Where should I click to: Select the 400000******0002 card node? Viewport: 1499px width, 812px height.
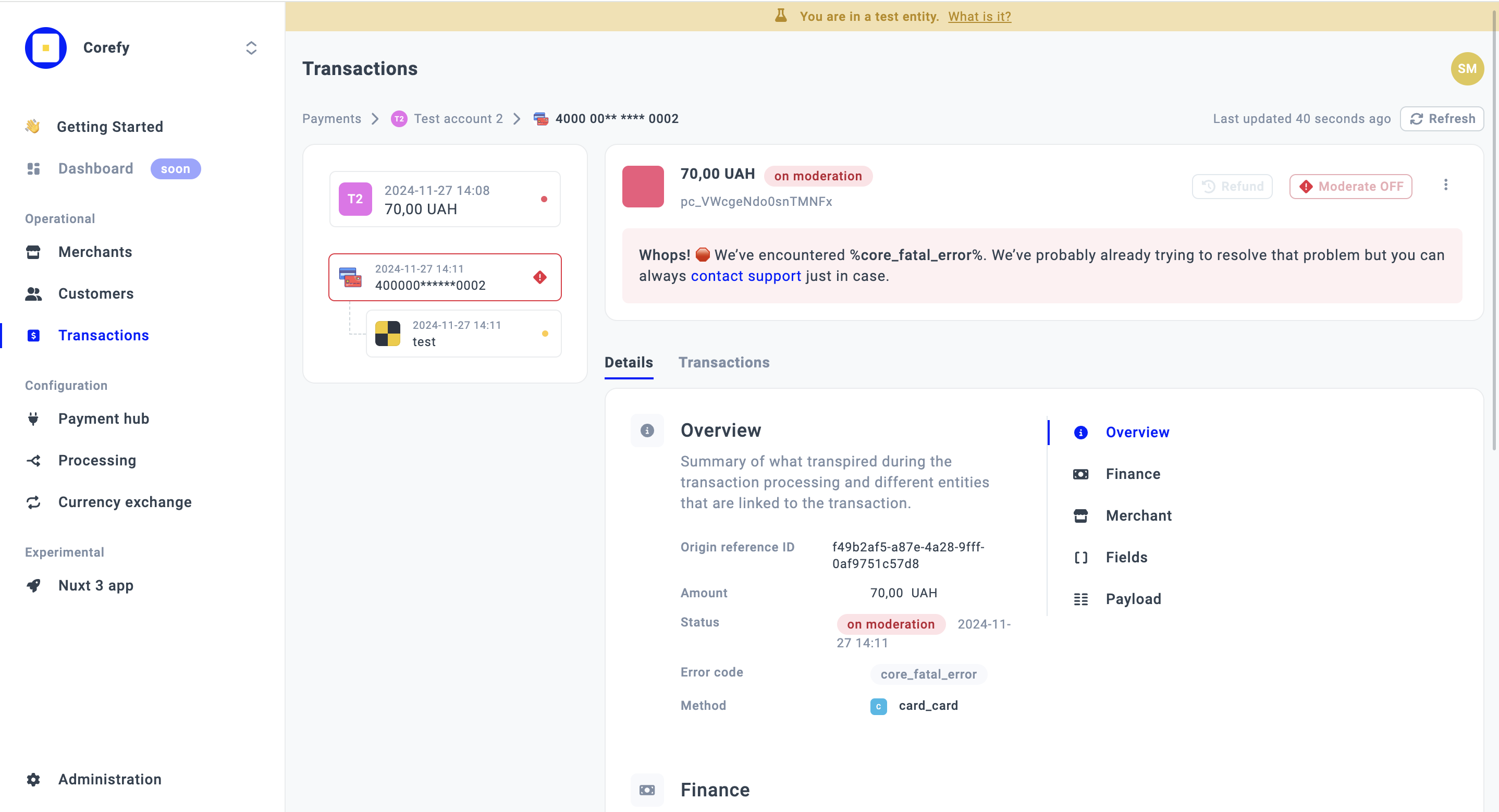click(x=445, y=277)
